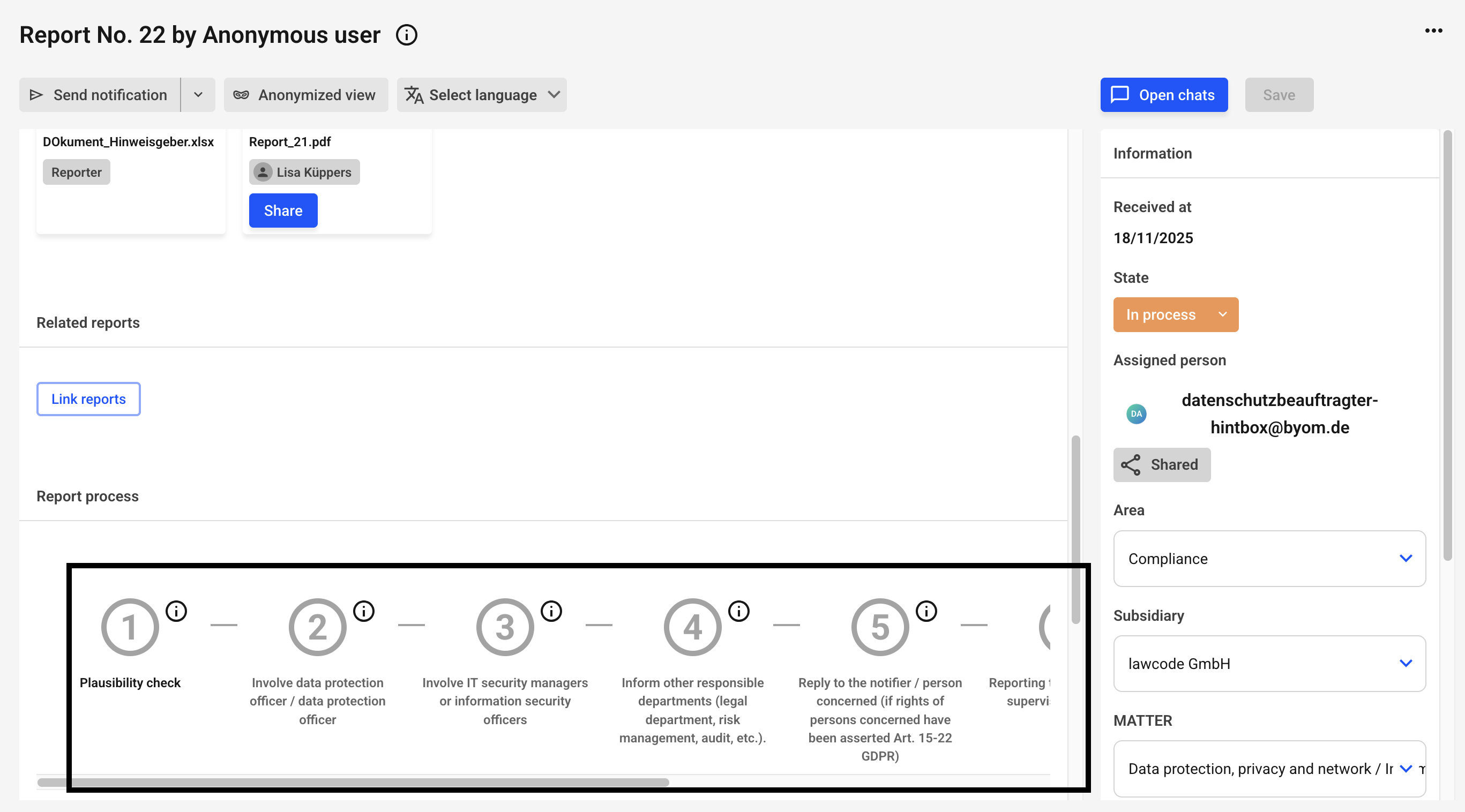Expand the Send notification dropdown arrow
This screenshot has width=1465, height=812.
click(198, 95)
